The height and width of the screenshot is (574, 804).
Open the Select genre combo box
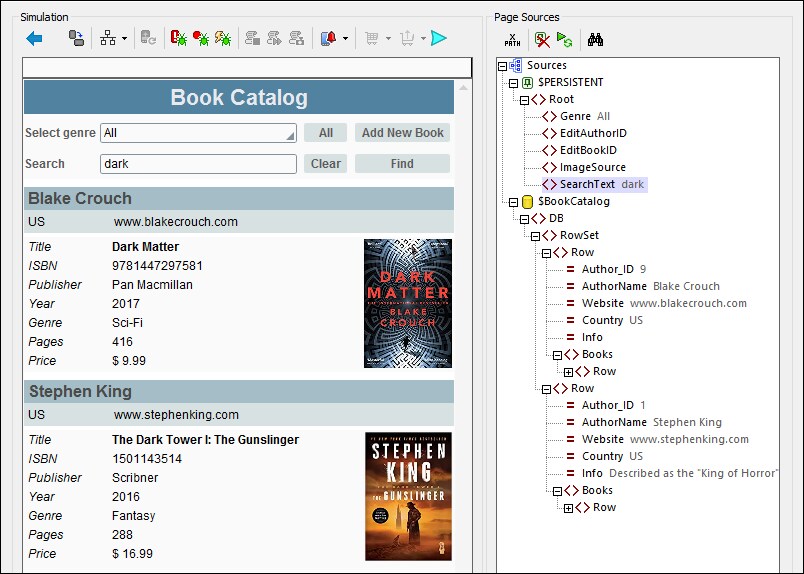(x=198, y=133)
